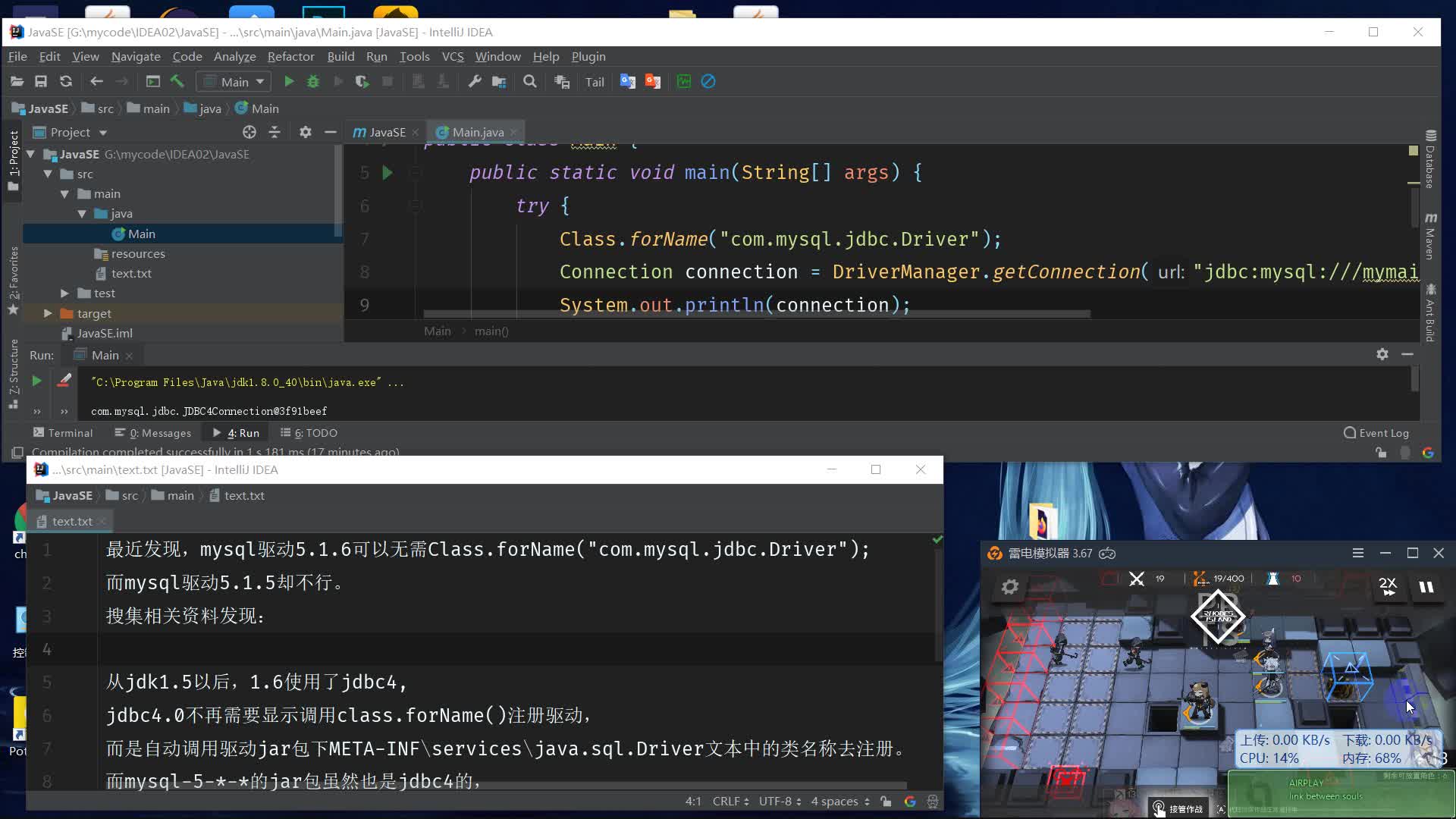This screenshot has width=1456, height=819.
Task: Close the Main.java editor tab
Action: [x=513, y=132]
